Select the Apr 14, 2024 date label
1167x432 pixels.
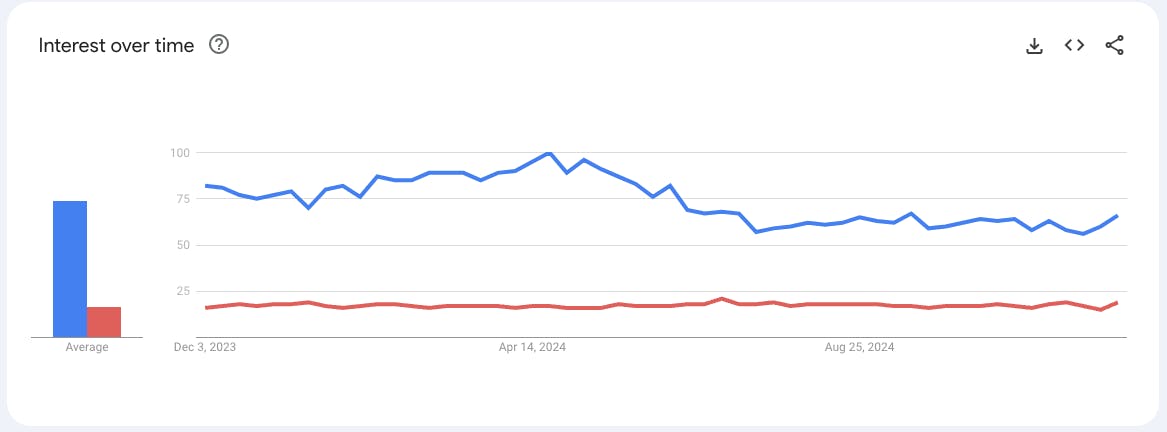pyautogui.click(x=532, y=347)
